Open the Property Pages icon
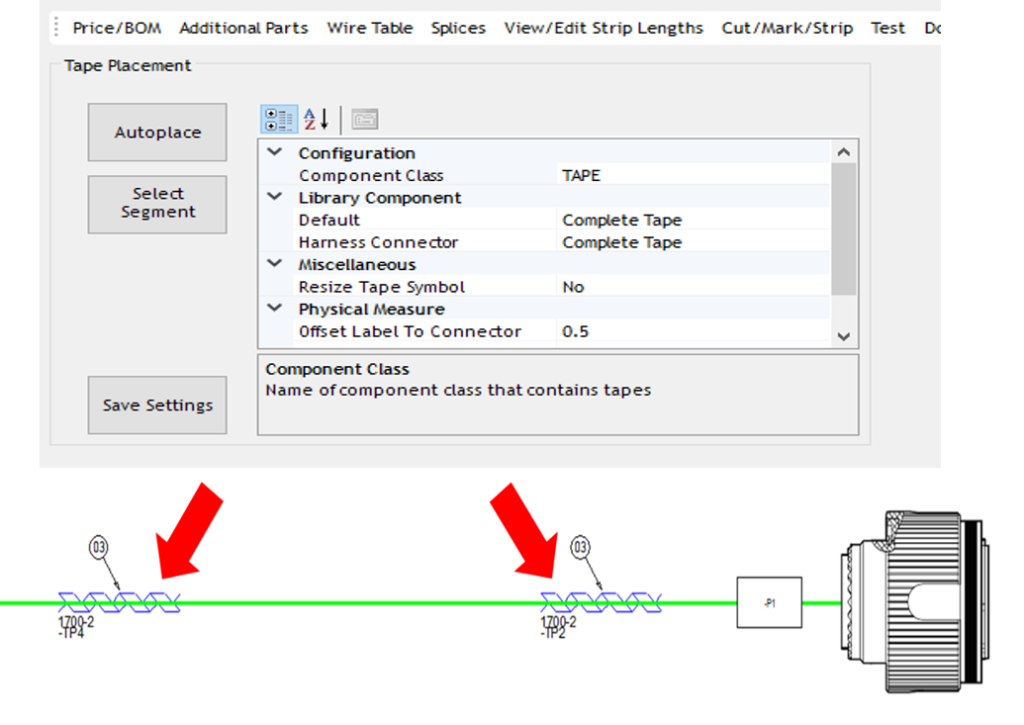 [x=365, y=120]
